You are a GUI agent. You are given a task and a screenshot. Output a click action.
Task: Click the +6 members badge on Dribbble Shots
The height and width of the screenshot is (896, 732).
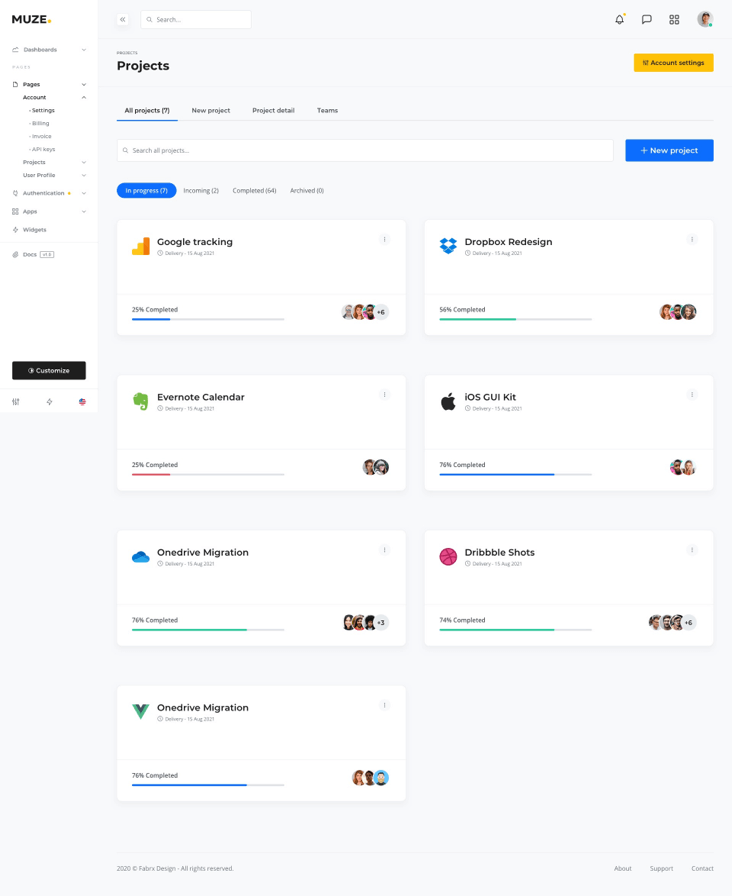tap(689, 622)
